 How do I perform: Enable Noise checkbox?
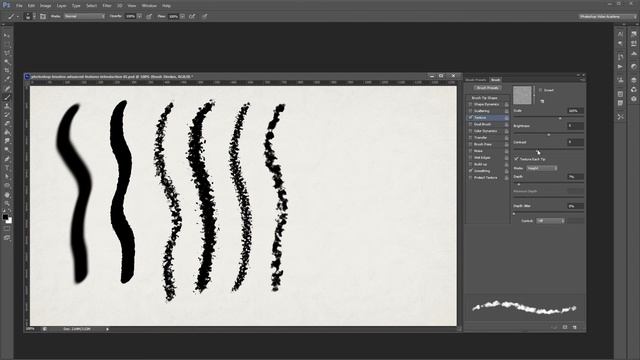470,151
